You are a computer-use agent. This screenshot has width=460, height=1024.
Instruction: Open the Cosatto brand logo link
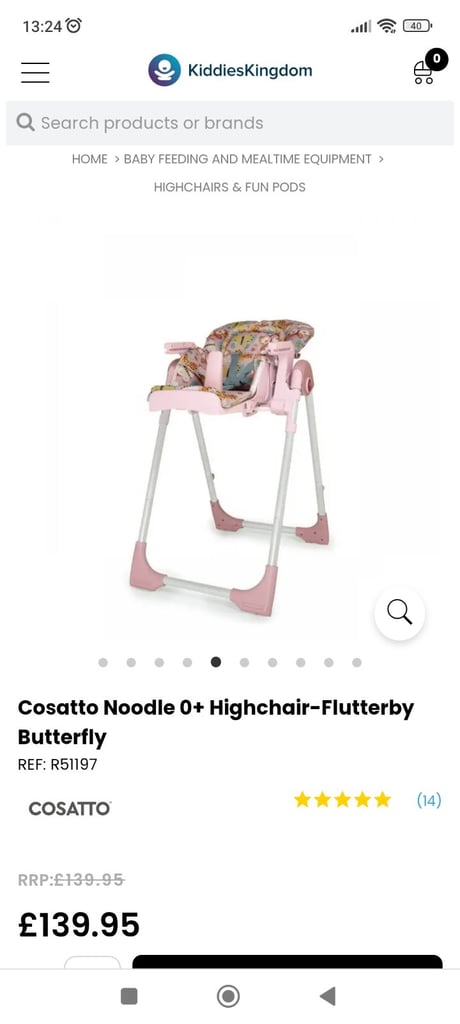click(x=70, y=808)
